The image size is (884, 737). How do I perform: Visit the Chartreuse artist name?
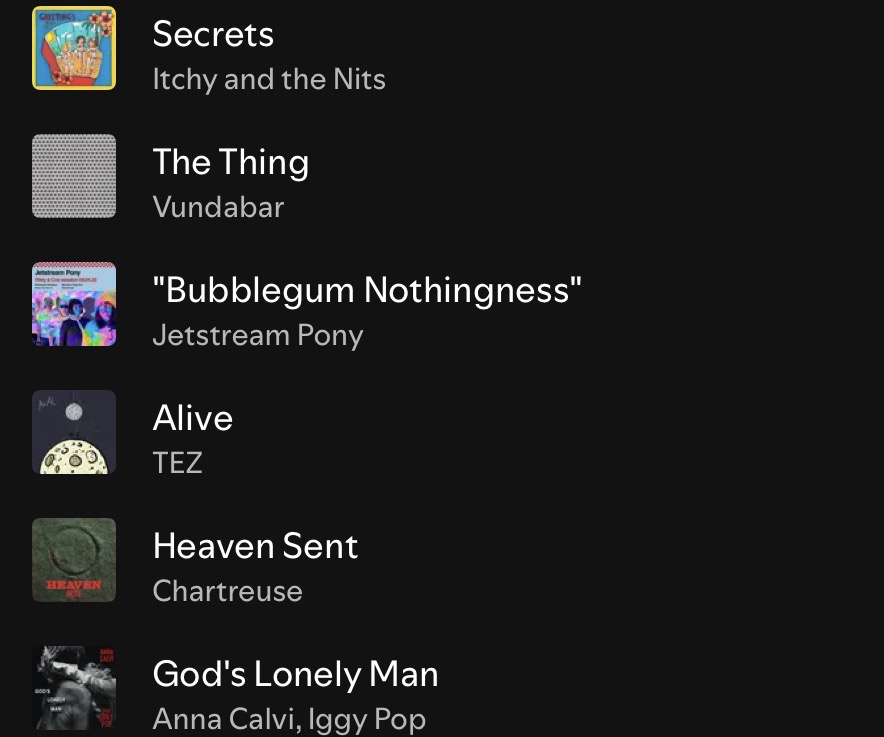coord(227,591)
